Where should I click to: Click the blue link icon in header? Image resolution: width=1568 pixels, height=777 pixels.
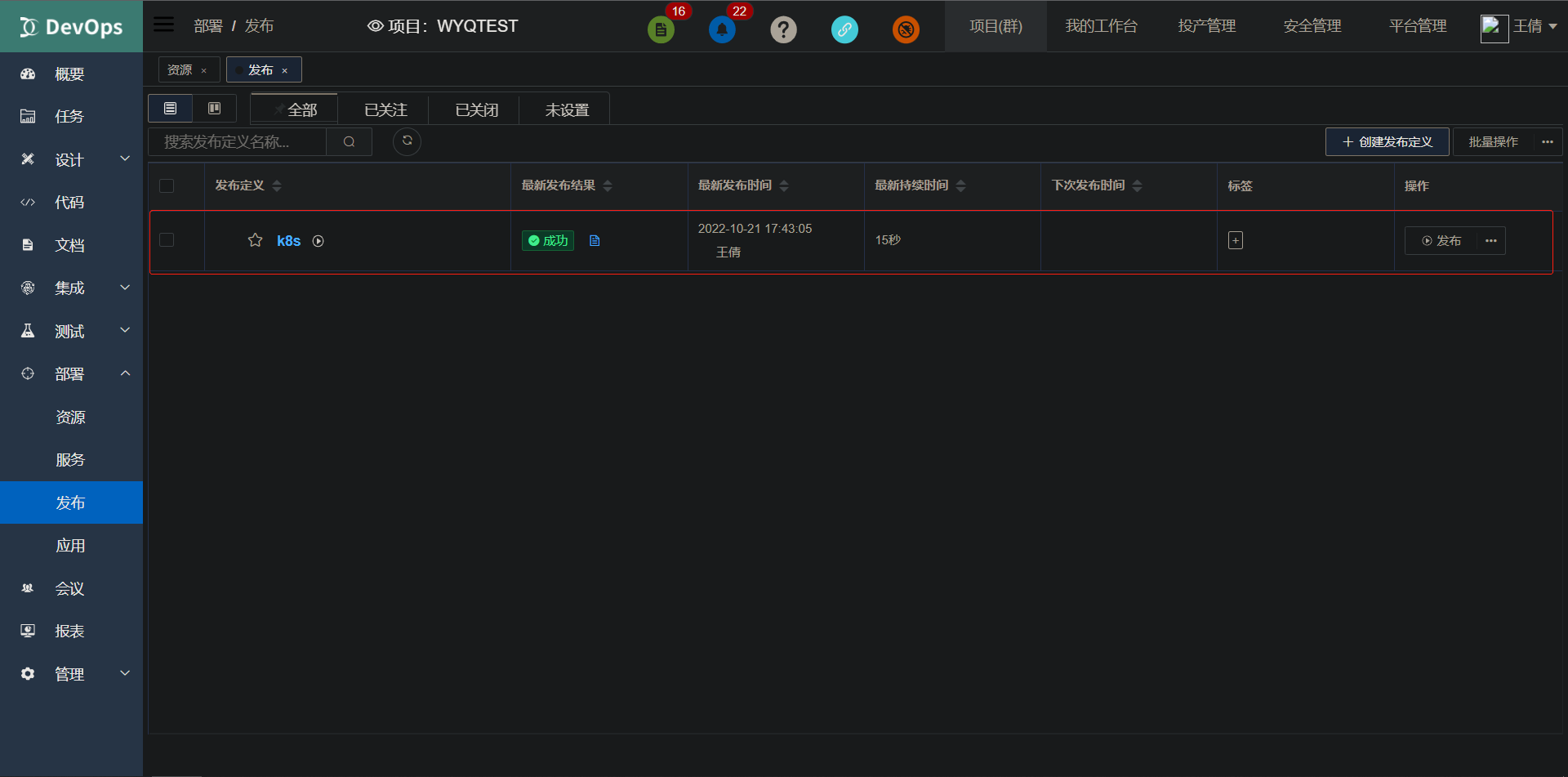[844, 29]
